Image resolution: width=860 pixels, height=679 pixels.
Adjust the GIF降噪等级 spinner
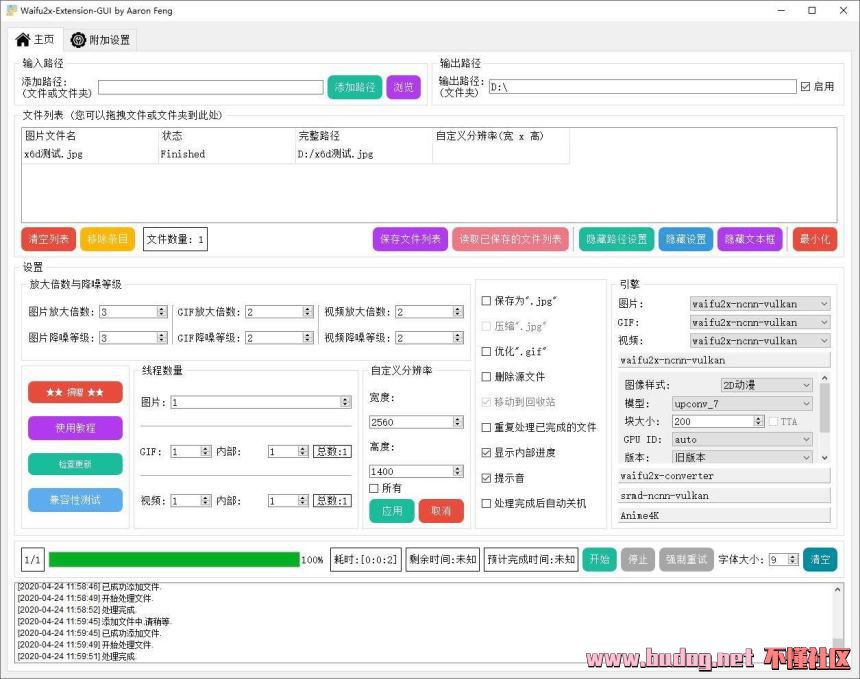(279, 338)
